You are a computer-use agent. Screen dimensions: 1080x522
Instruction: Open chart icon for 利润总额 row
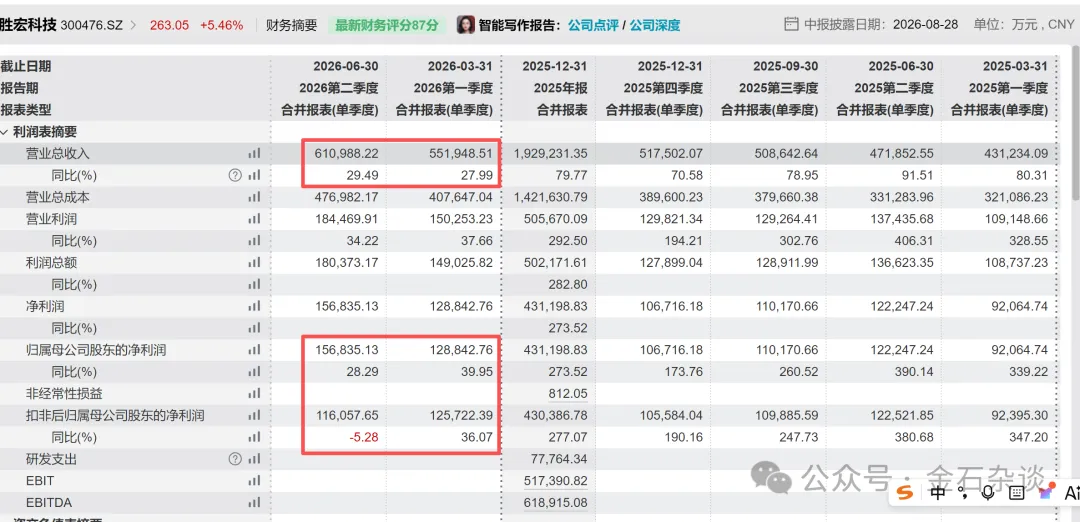[x=254, y=262]
